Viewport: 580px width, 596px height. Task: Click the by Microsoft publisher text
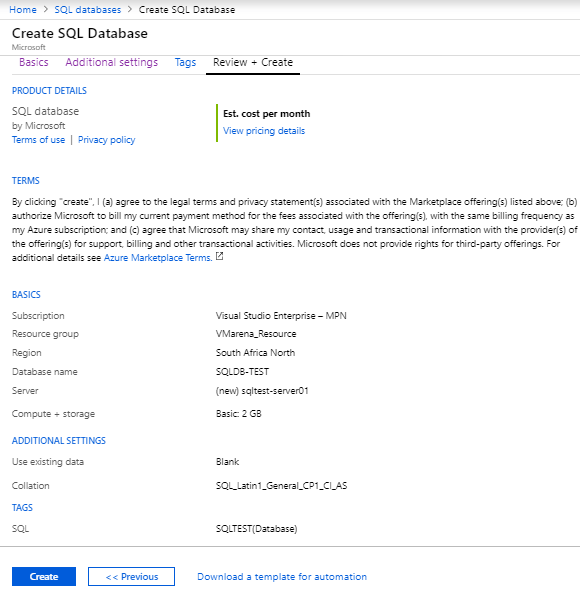tap(38, 126)
